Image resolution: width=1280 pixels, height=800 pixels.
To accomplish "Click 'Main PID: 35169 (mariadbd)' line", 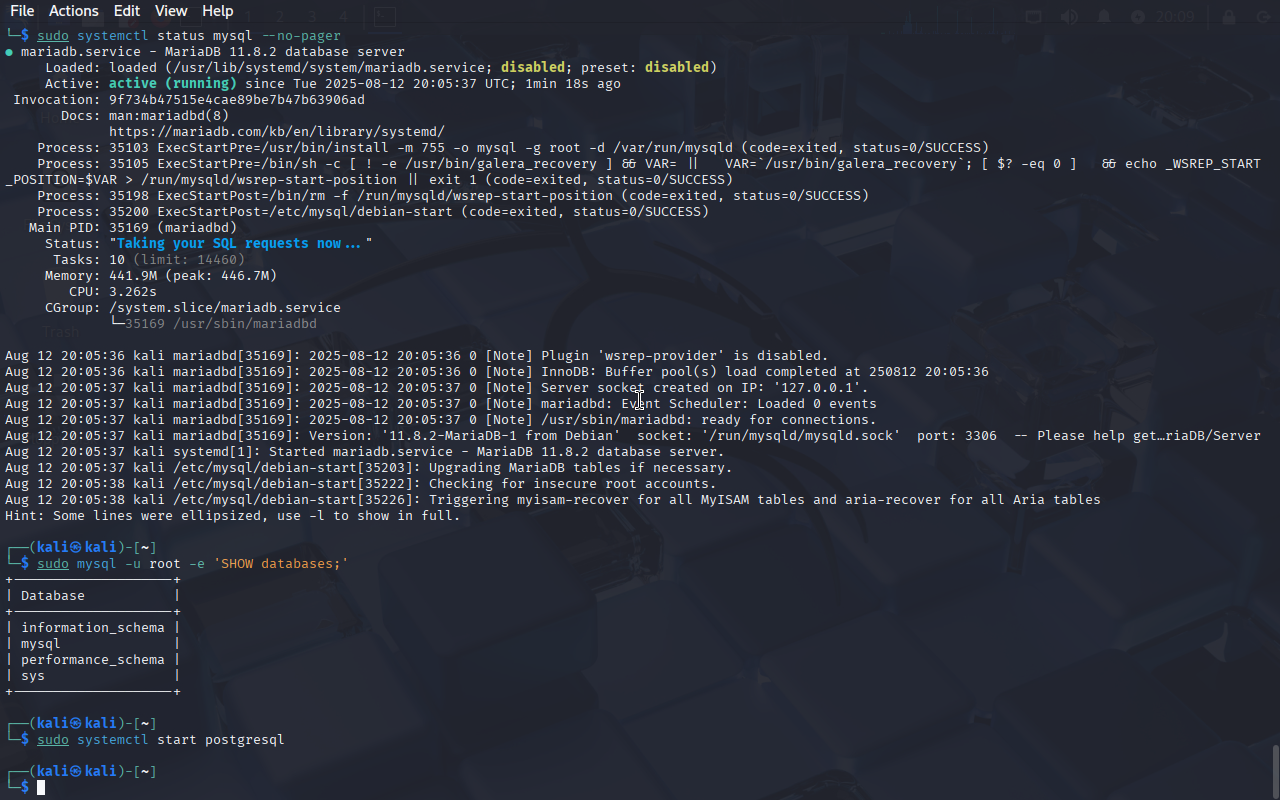I will (x=133, y=228).
